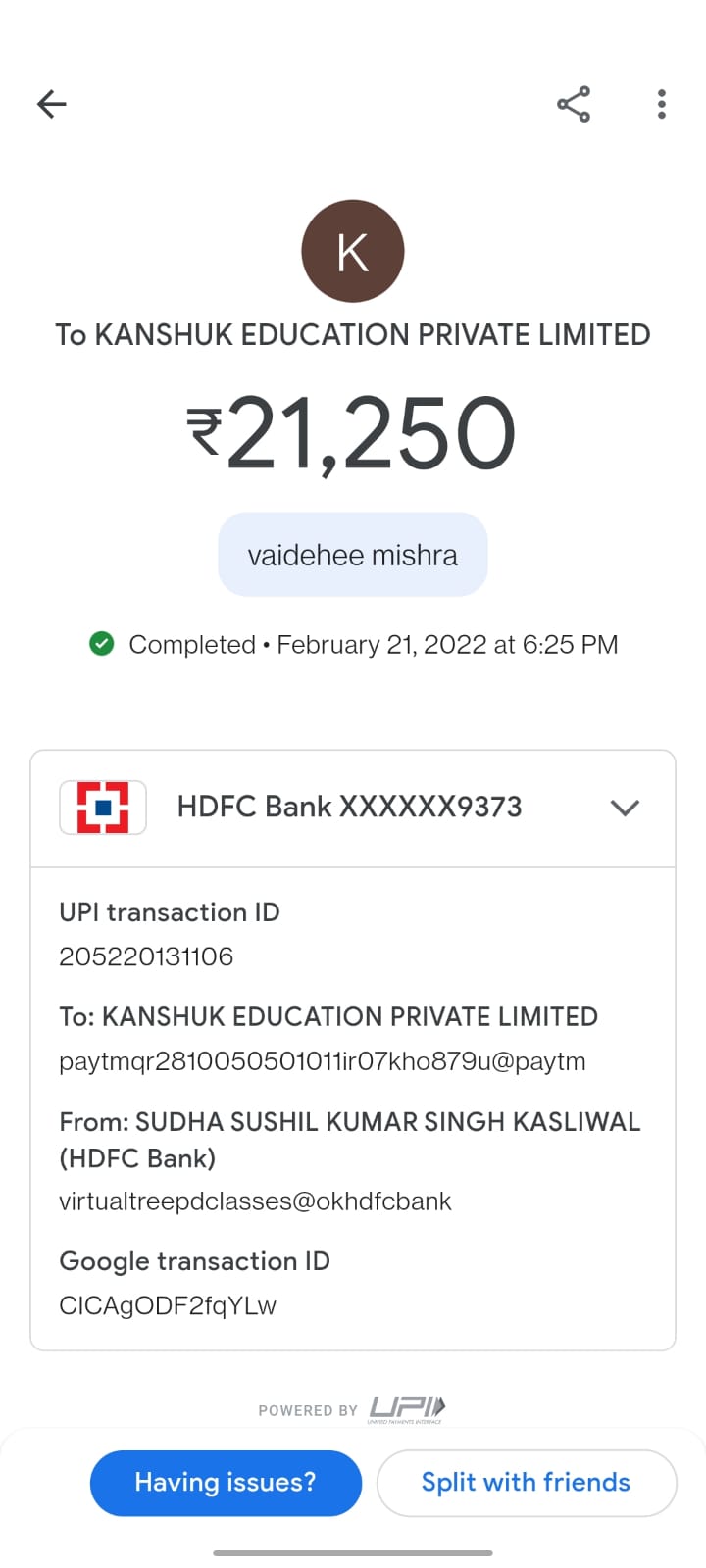Screen dimensions: 706x1568
Task: Tap HDFC Bank XXXXXX9373 account row
Action: coord(349,808)
